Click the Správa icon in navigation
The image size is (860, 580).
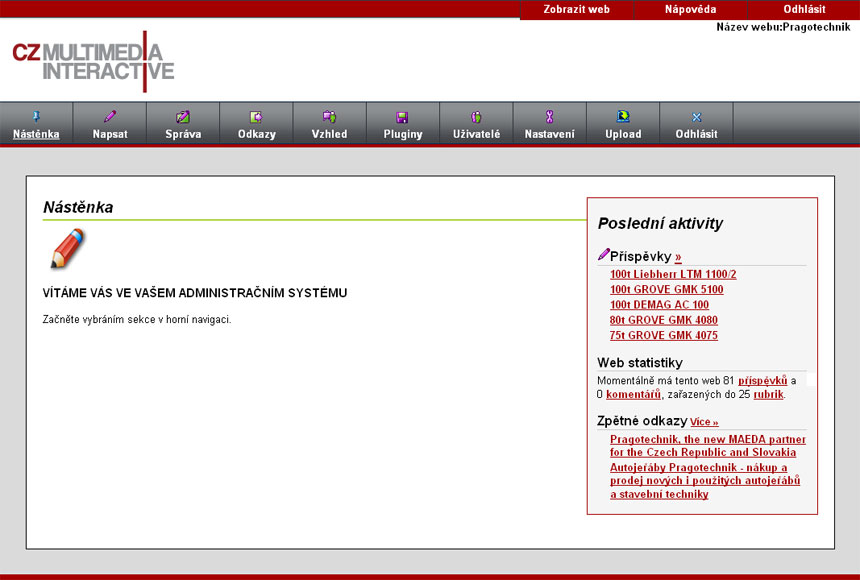[183, 117]
